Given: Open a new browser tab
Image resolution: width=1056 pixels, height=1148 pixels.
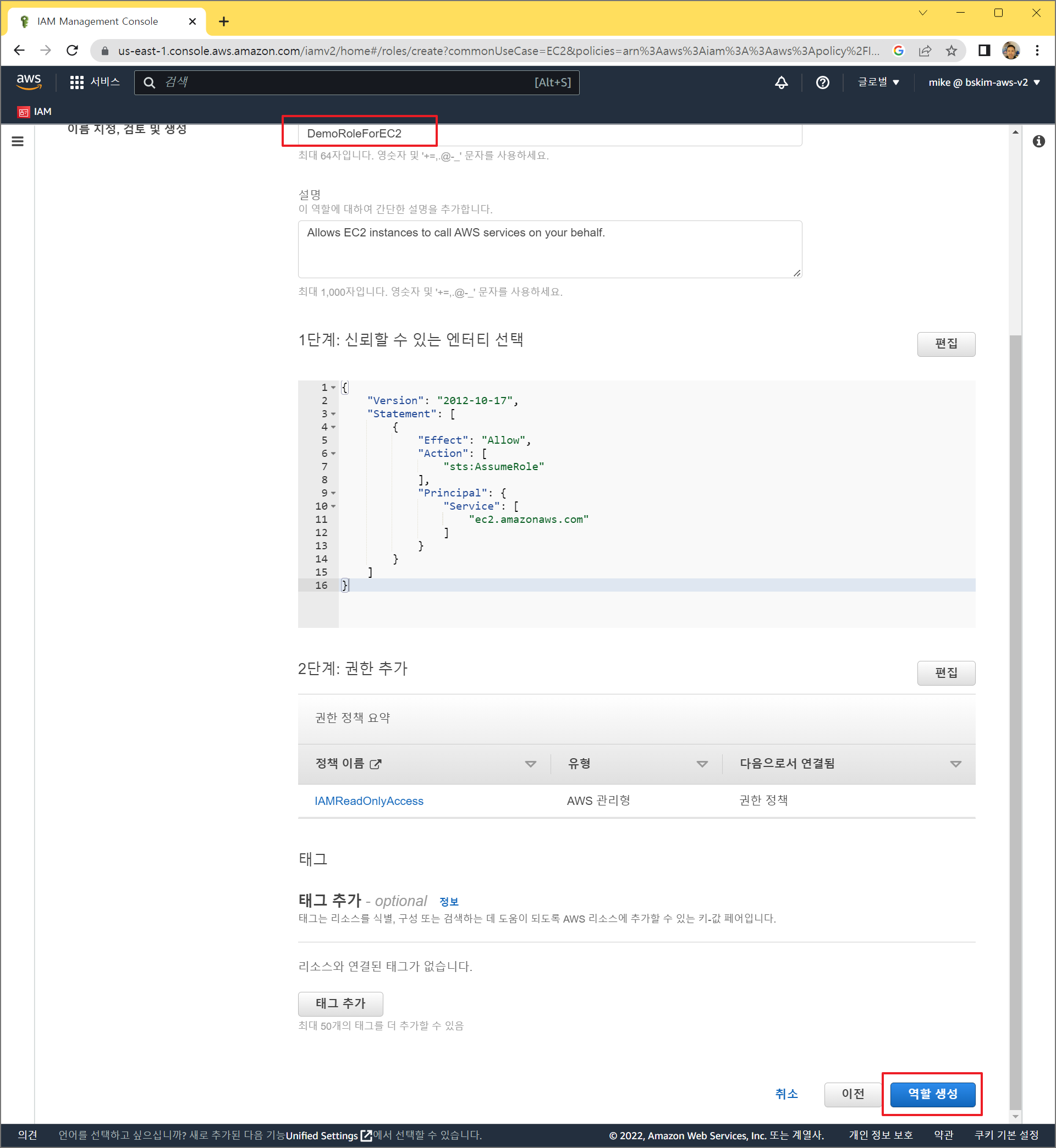Looking at the screenshot, I should pyautogui.click(x=224, y=21).
